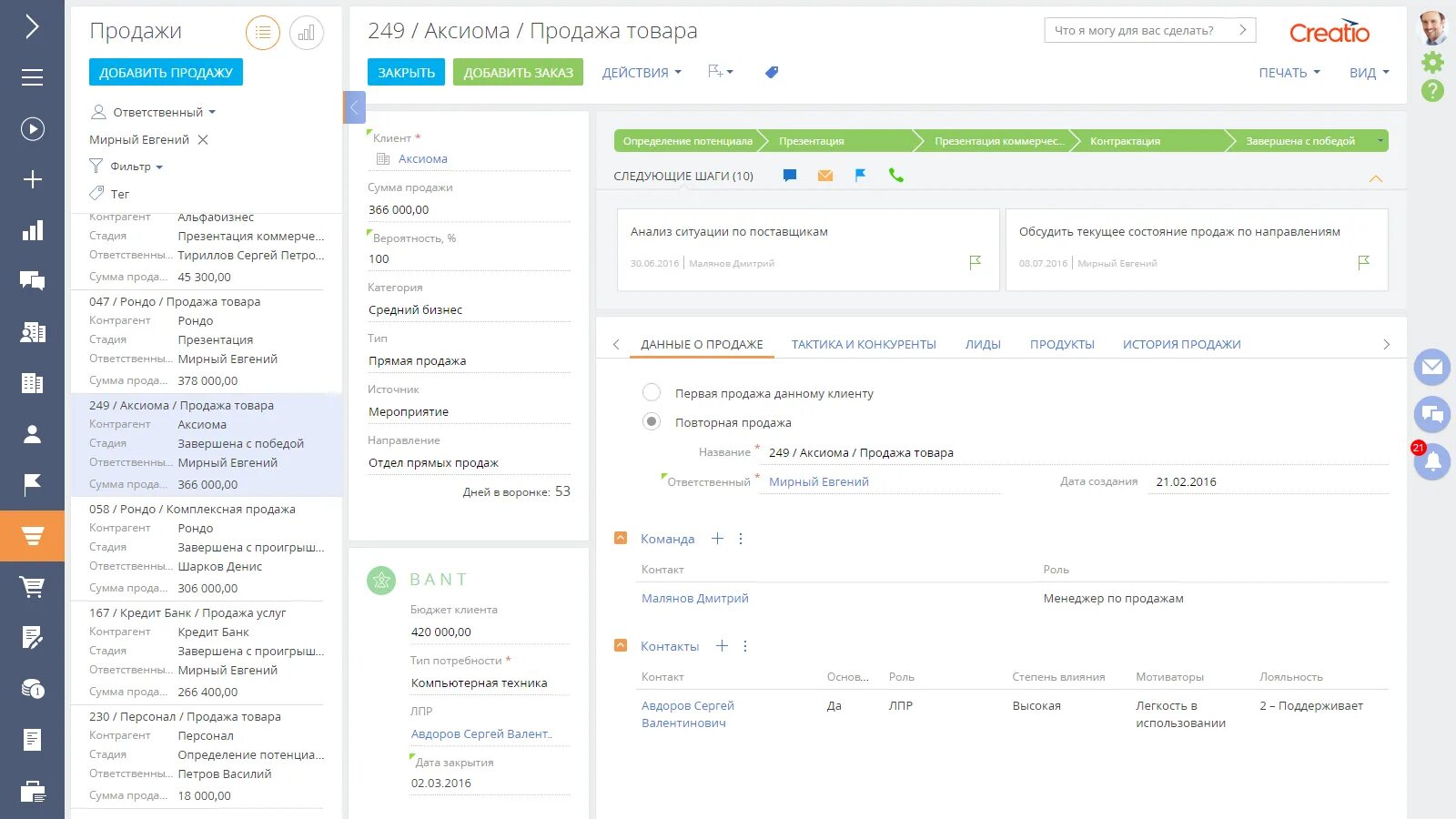The image size is (1456, 819).
Task: Open the analytics chart view
Action: tap(307, 34)
